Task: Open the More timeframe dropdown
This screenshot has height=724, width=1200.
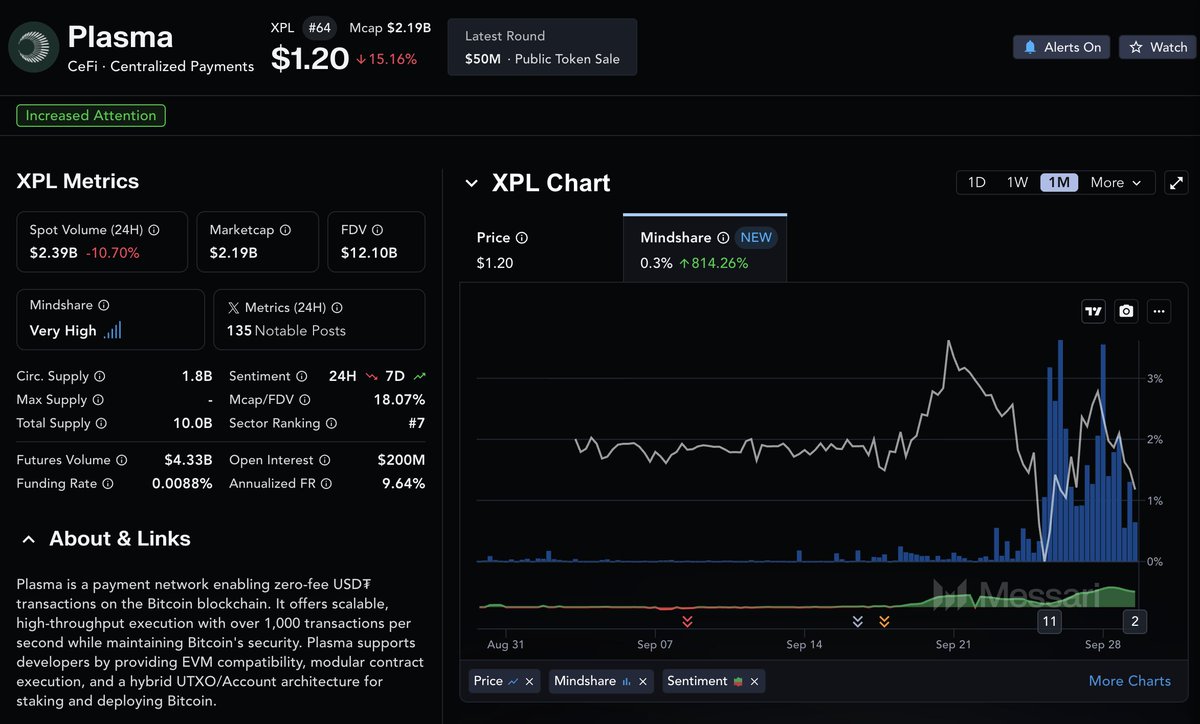Action: [x=1116, y=183]
